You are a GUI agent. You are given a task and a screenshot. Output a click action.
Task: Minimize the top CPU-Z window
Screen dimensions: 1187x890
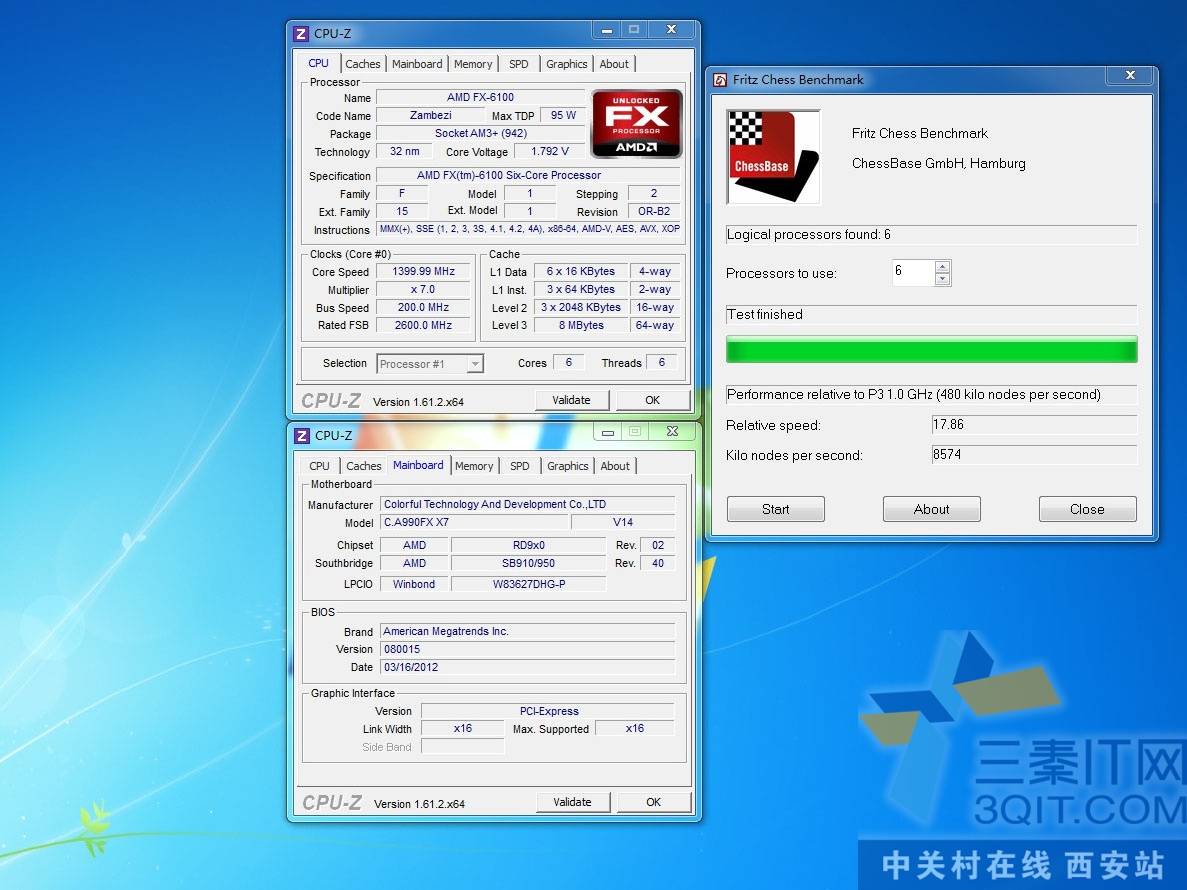[x=607, y=30]
